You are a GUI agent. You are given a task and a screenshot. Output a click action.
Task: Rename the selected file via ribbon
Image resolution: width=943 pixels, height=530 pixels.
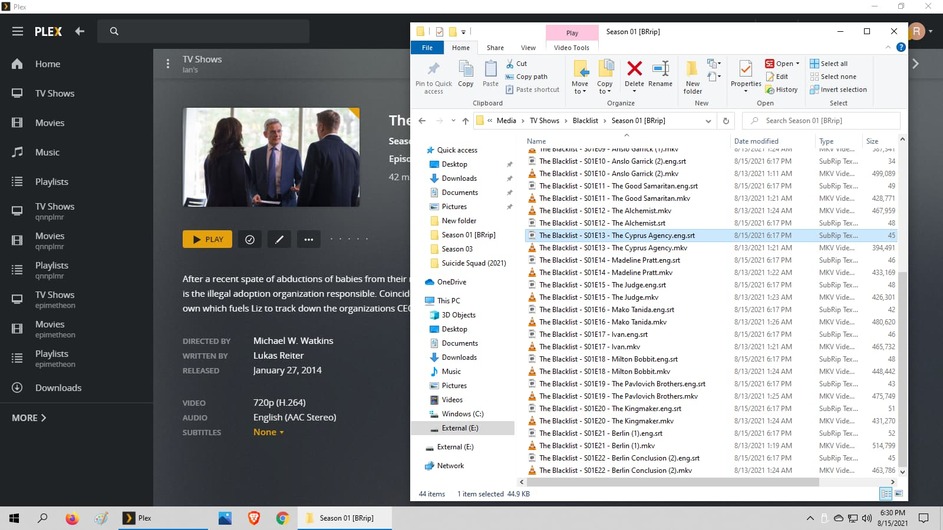pyautogui.click(x=660, y=74)
